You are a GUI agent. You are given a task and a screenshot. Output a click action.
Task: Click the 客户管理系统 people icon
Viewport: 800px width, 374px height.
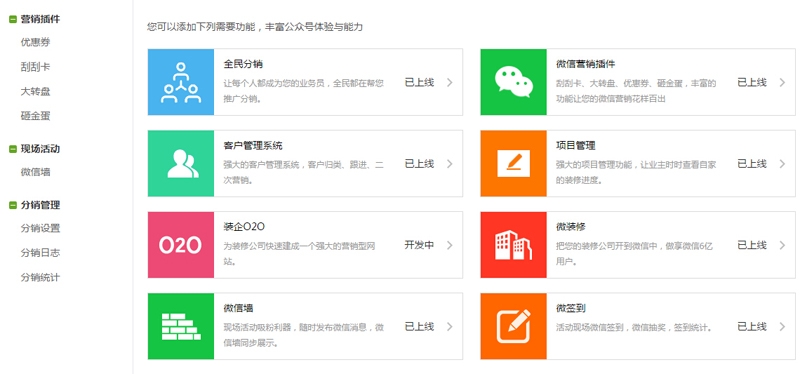coord(181,163)
